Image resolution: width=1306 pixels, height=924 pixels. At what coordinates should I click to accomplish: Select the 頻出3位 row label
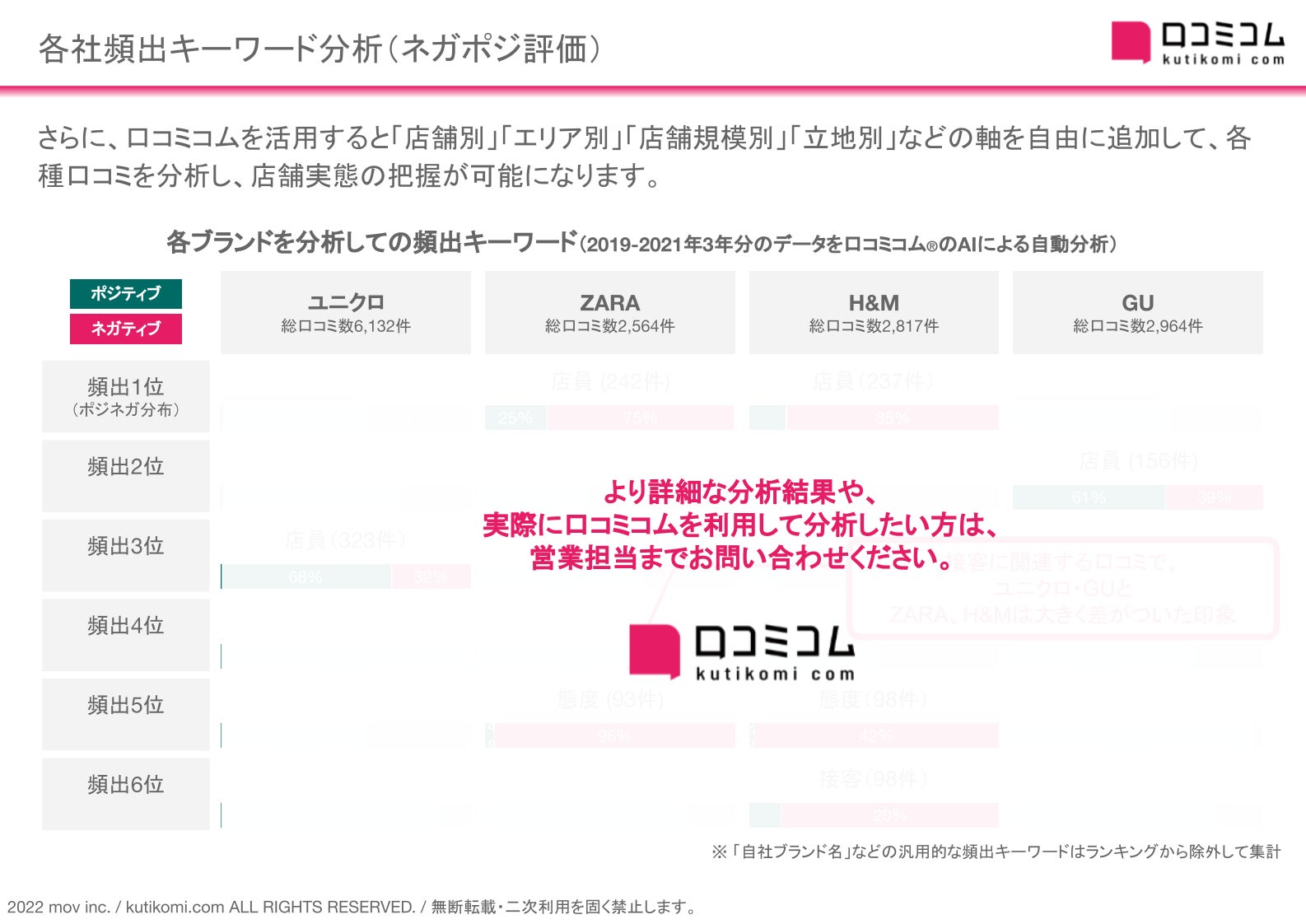(x=126, y=555)
